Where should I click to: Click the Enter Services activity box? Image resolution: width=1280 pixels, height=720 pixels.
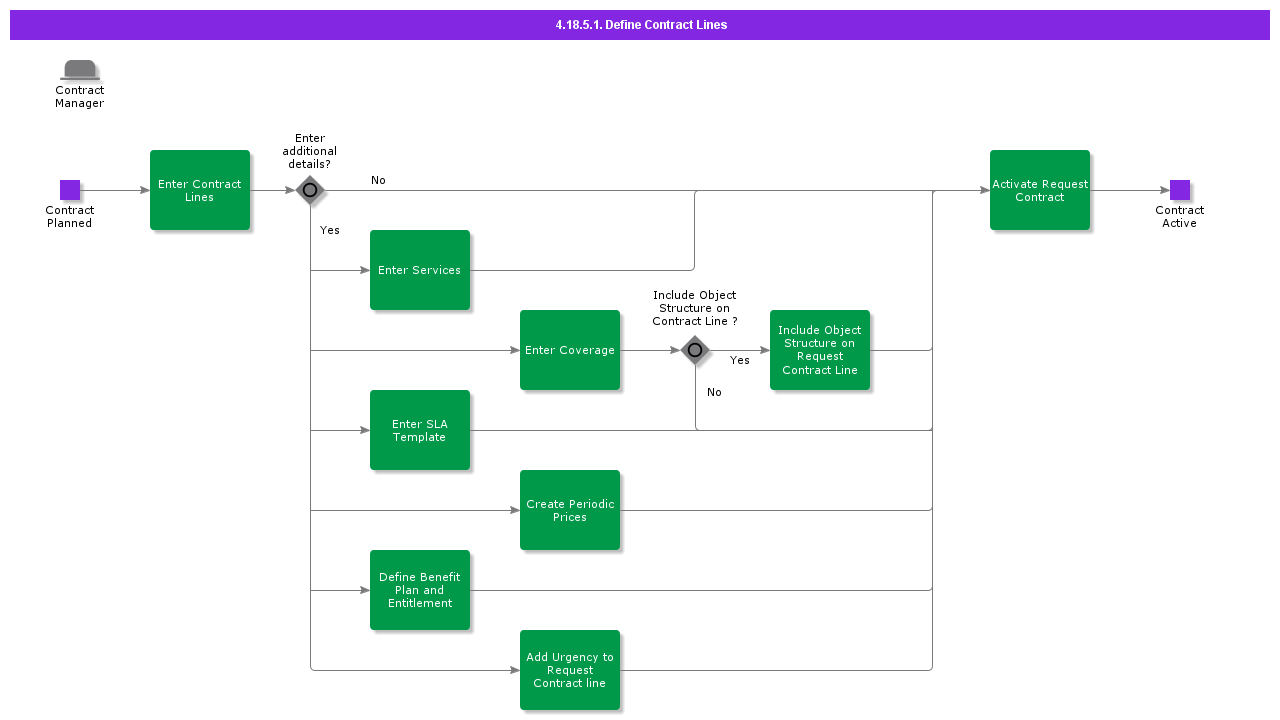point(420,270)
